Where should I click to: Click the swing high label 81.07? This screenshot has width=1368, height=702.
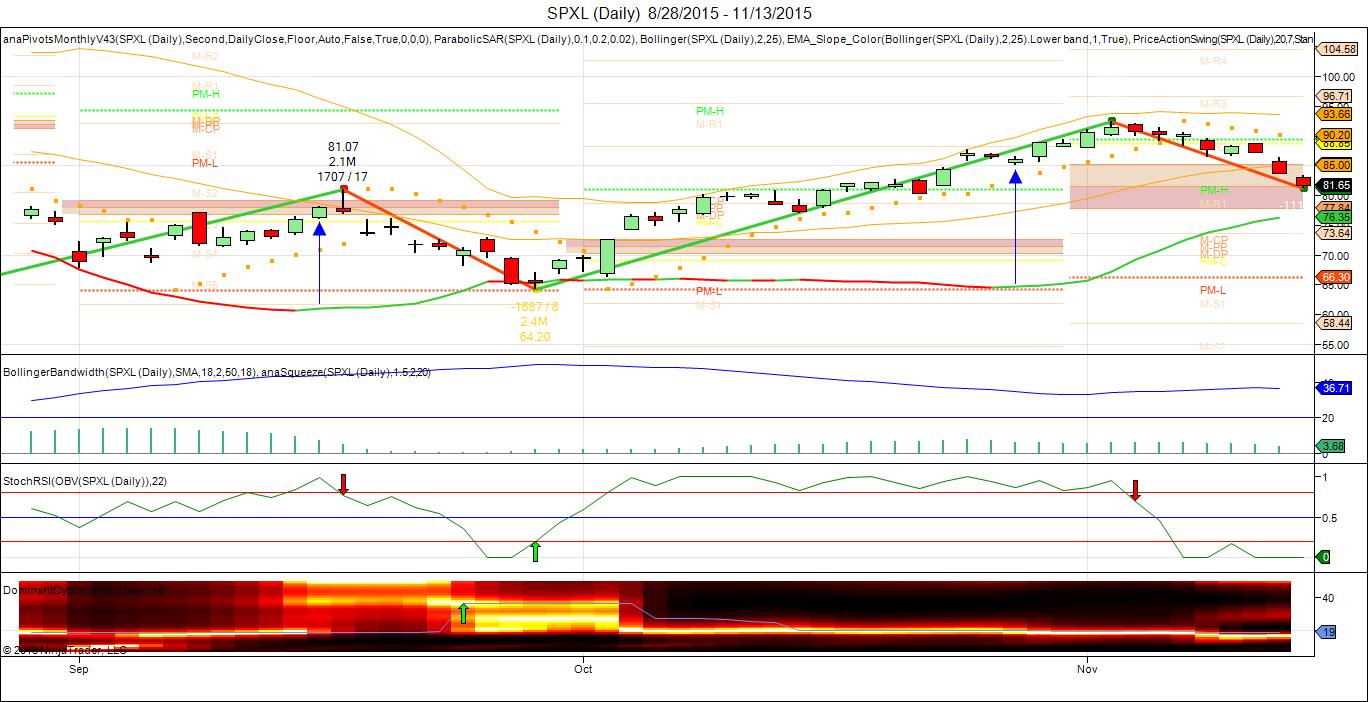[342, 147]
